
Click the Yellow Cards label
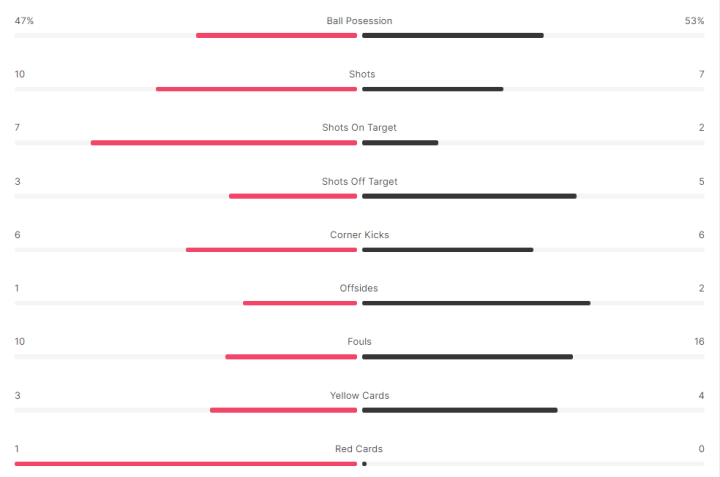point(359,396)
